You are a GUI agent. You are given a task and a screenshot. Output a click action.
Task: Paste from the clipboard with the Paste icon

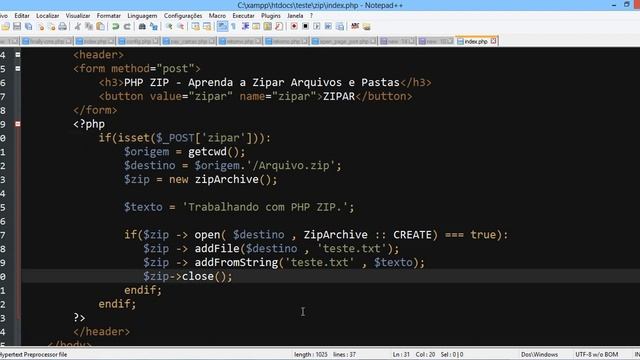pyautogui.click(x=100, y=27)
